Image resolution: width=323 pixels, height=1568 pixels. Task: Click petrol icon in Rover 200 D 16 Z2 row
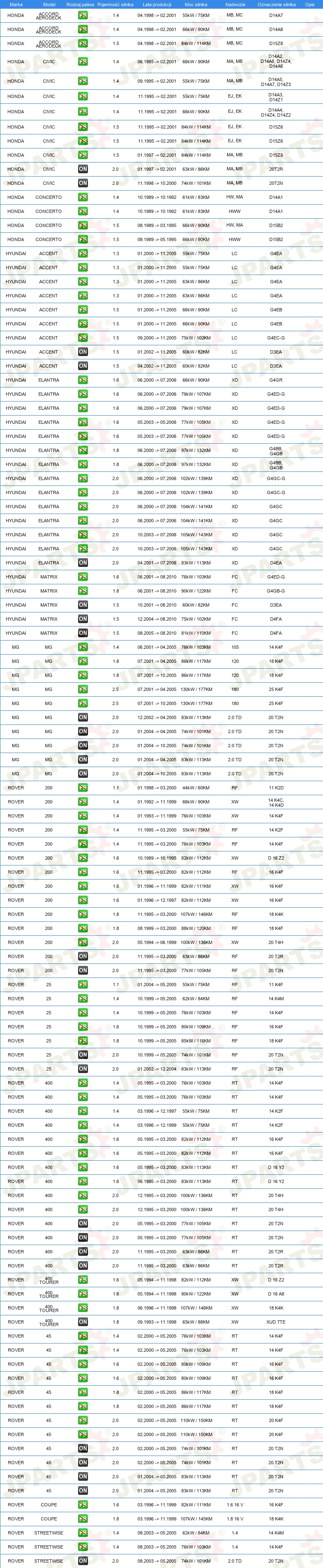[x=83, y=858]
